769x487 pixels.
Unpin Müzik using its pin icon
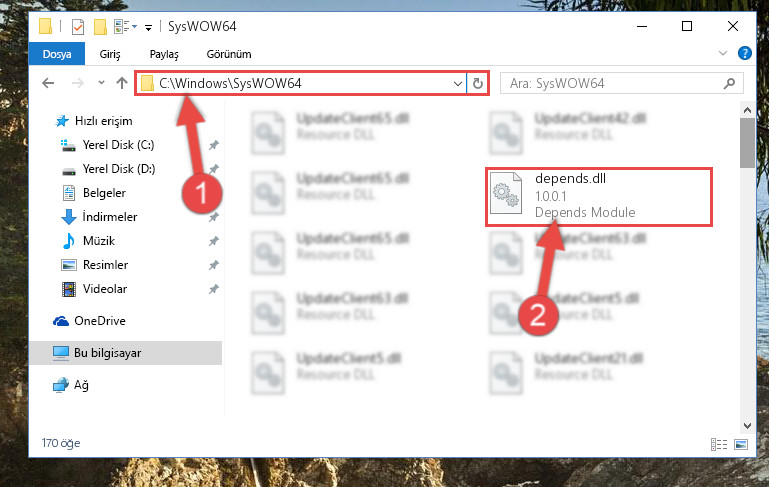(x=213, y=241)
